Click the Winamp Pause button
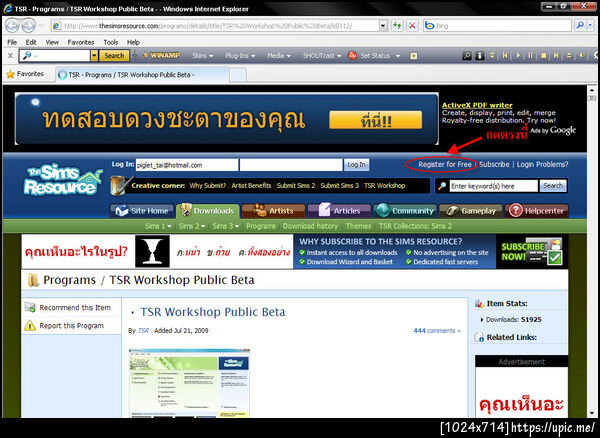600x438 pixels. coord(530,56)
